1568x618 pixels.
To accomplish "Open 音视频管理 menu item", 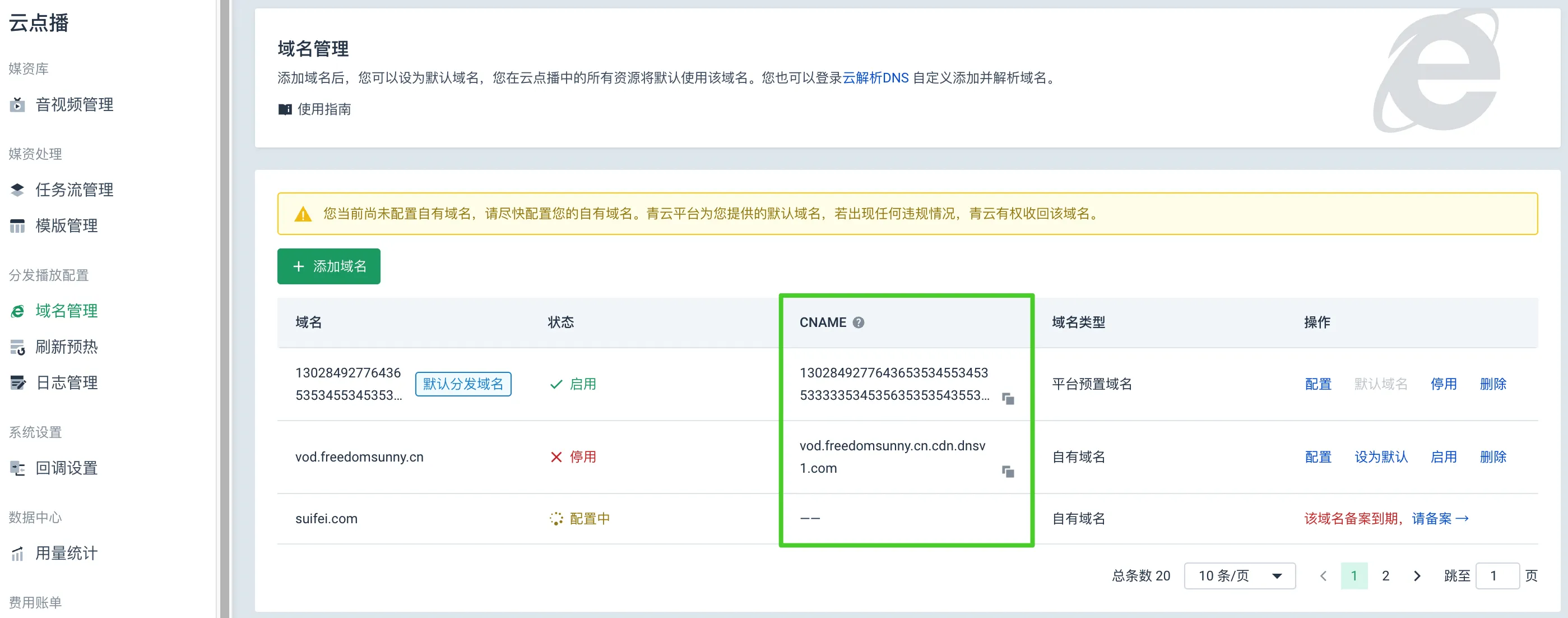I will pyautogui.click(x=75, y=105).
